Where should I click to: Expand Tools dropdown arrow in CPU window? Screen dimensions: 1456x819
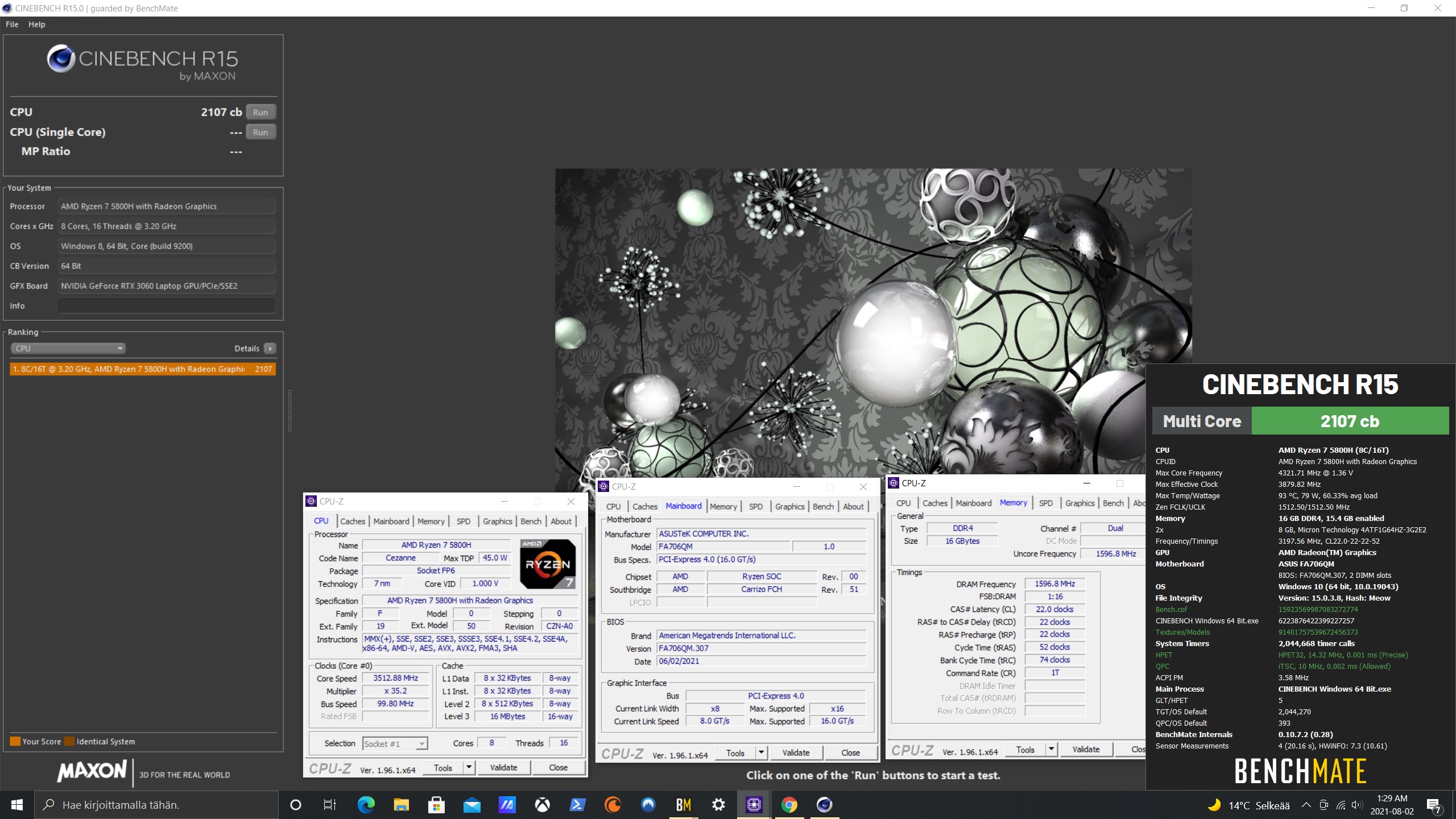(469, 768)
